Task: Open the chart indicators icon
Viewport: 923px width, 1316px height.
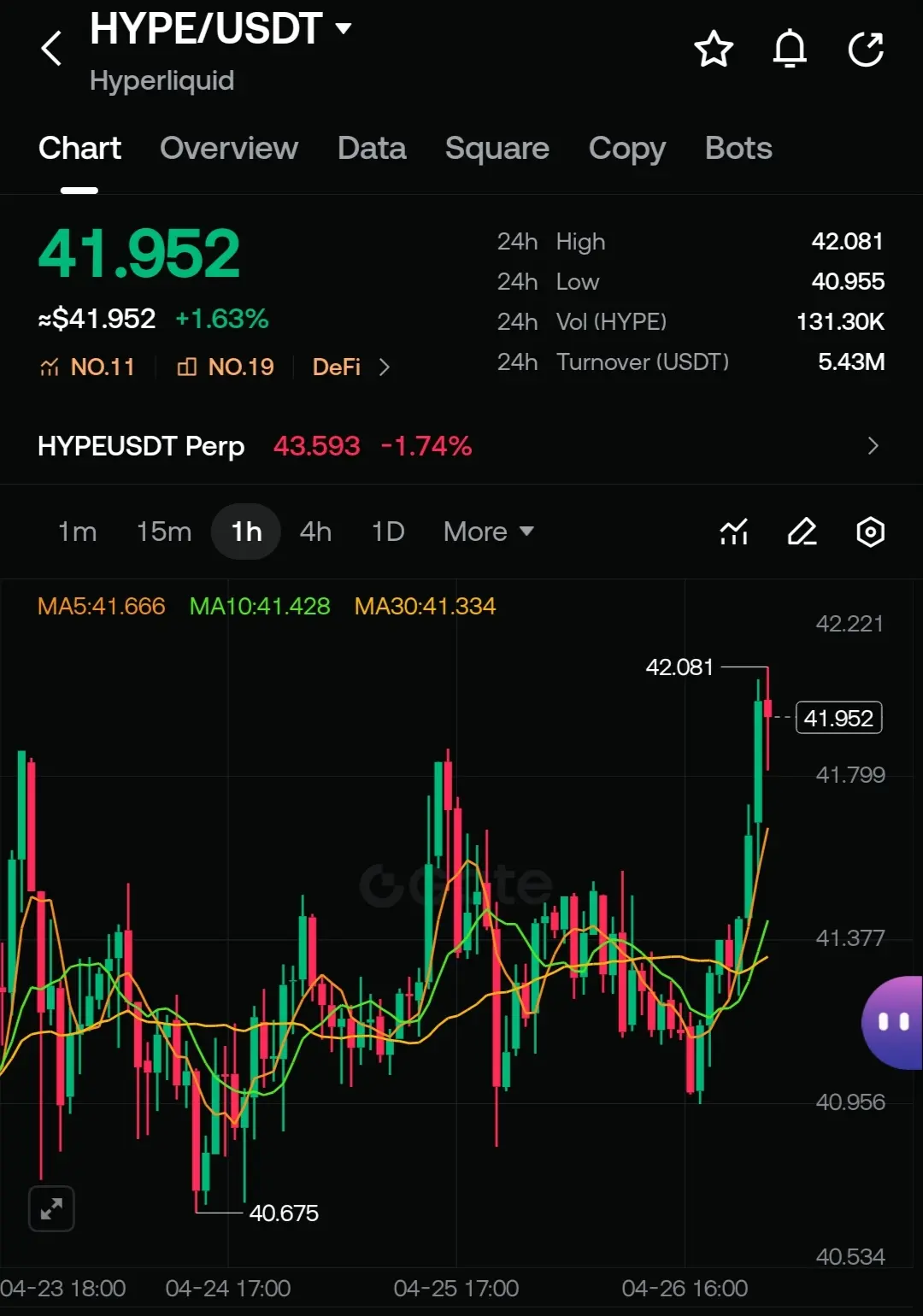Action: click(x=734, y=532)
